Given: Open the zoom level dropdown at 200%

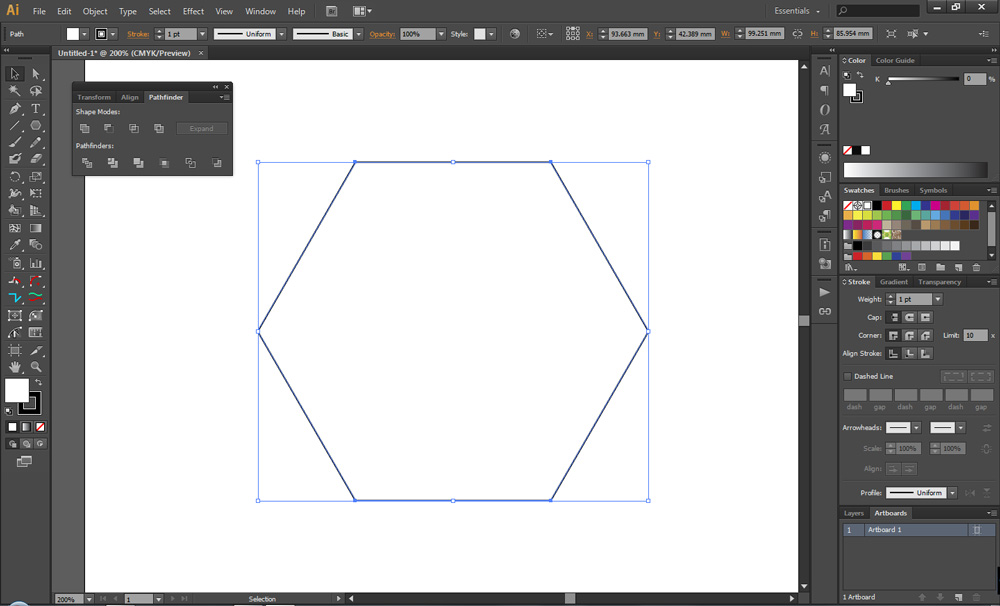Looking at the screenshot, I should [x=89, y=599].
